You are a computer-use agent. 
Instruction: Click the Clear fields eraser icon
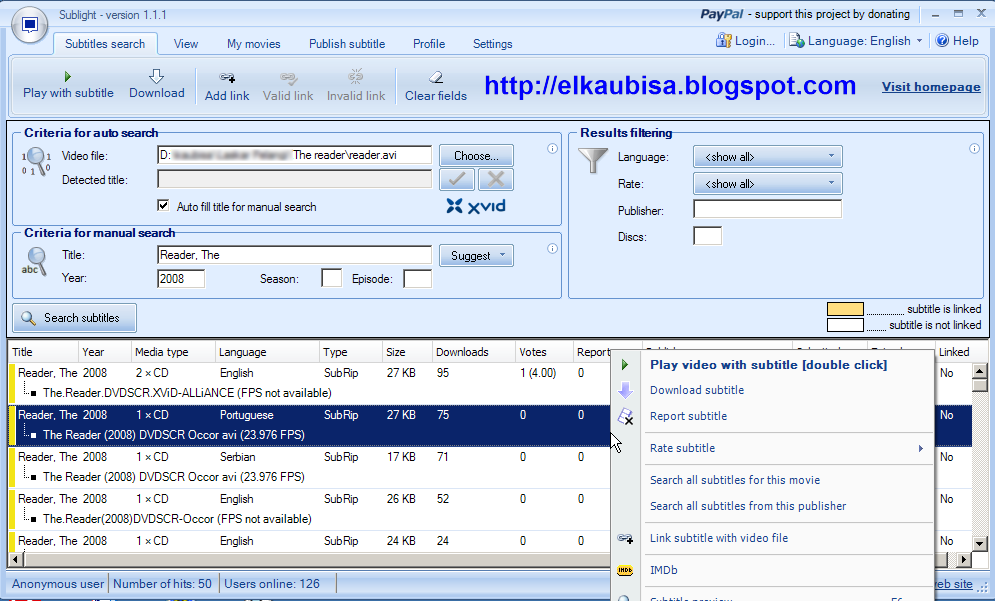coord(436,77)
